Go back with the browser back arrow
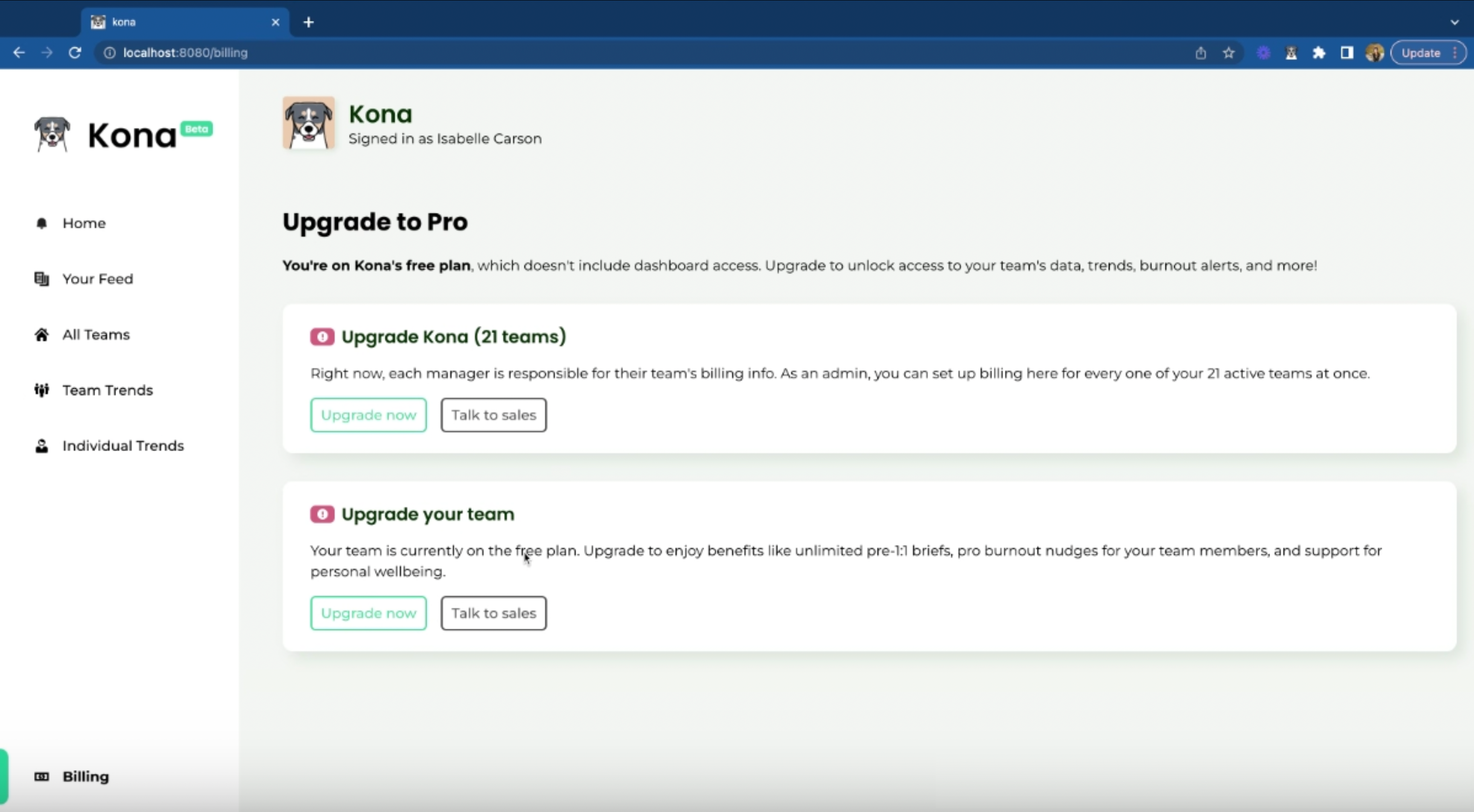The width and height of the screenshot is (1474, 812). tap(19, 52)
